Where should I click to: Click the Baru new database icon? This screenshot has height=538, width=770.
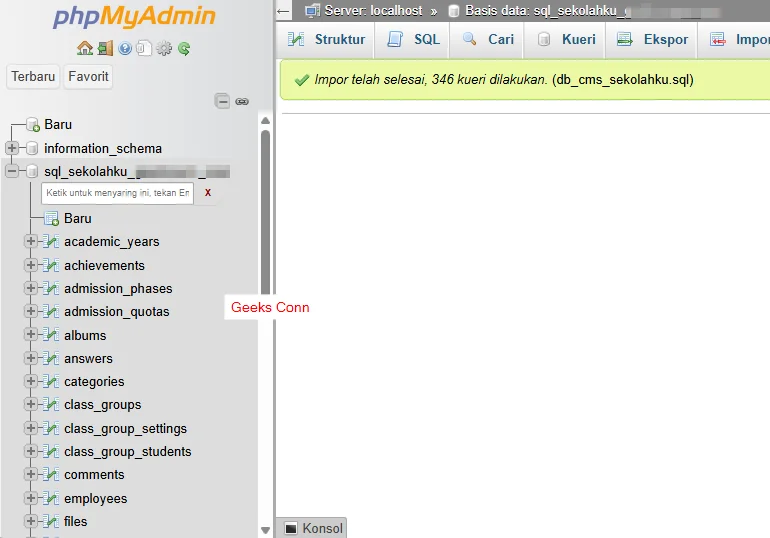pos(33,125)
